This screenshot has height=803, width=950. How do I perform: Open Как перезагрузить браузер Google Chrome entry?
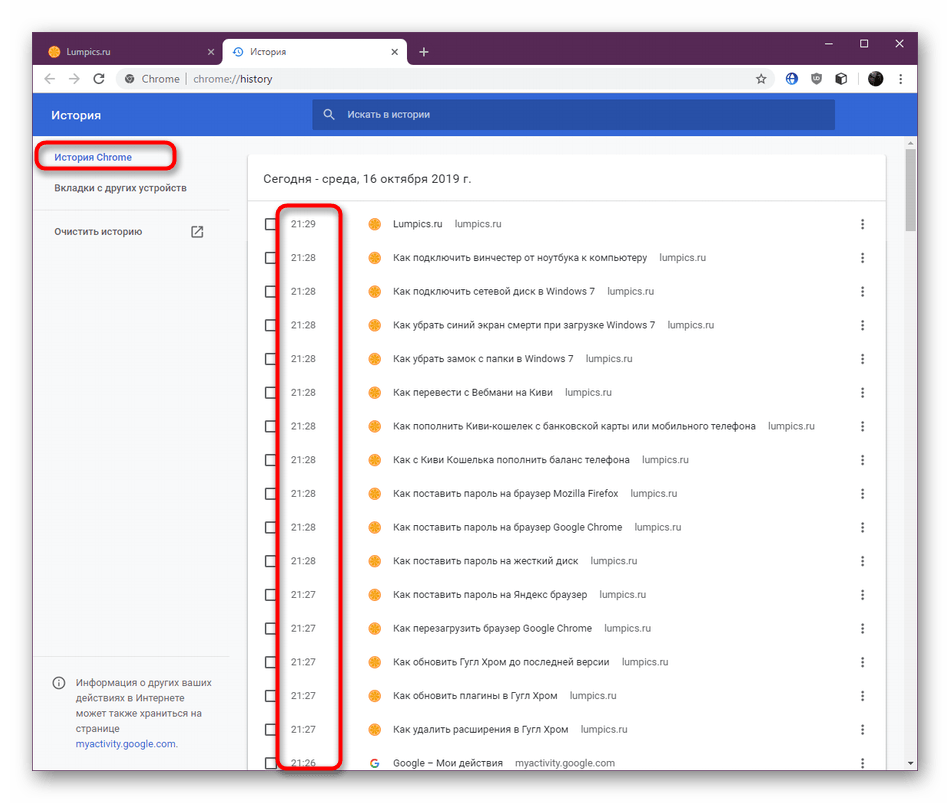493,628
